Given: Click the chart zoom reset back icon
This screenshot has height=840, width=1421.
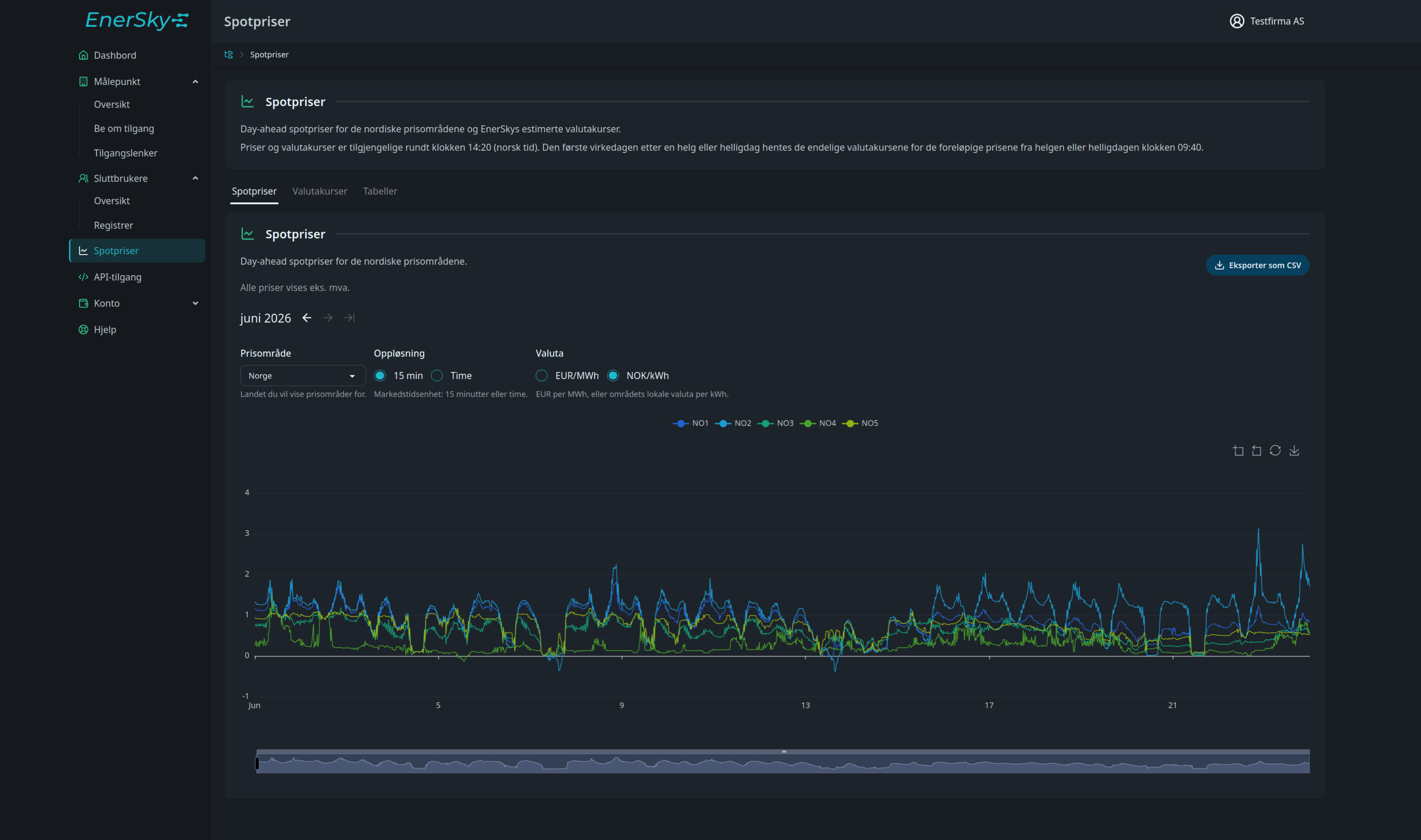Looking at the screenshot, I should pyautogui.click(x=1256, y=451).
